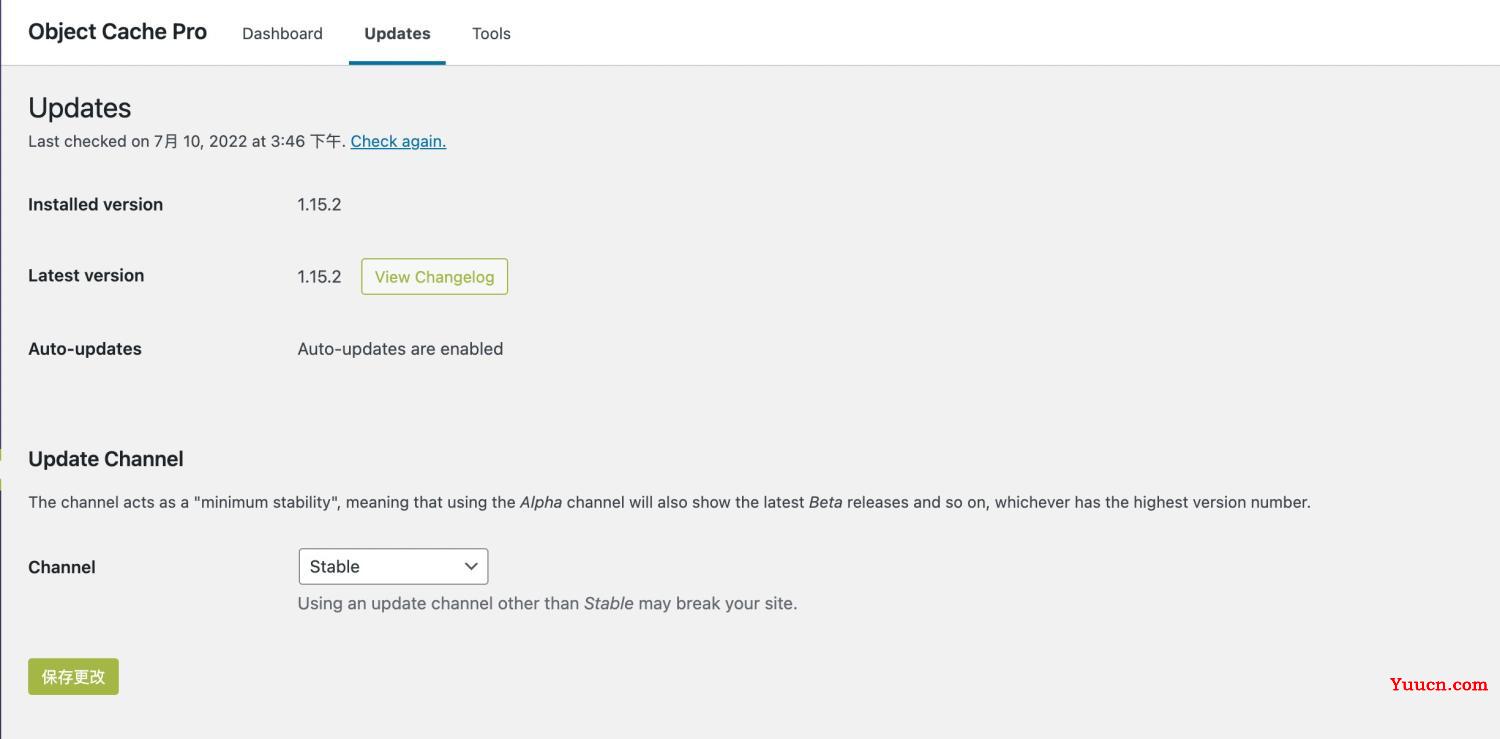Select the Installed version label

tap(95, 204)
